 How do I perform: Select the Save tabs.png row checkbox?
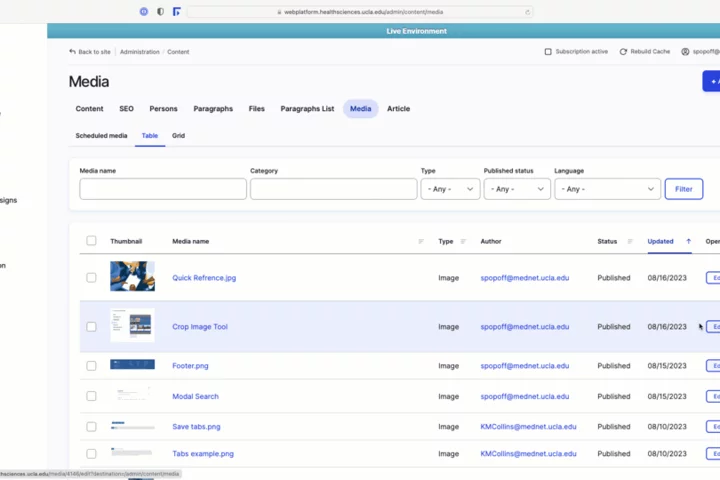click(x=91, y=426)
